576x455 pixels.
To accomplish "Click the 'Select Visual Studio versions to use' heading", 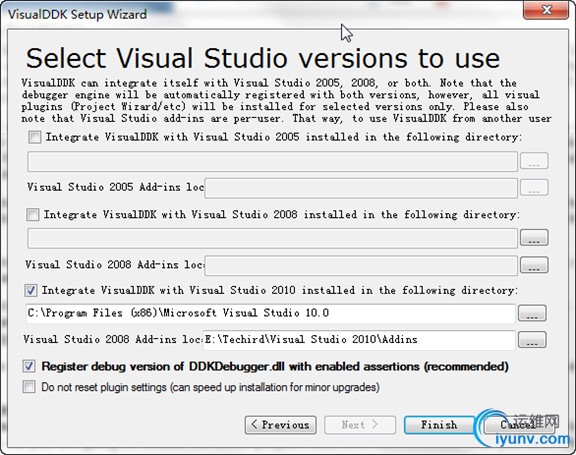I will click(263, 58).
